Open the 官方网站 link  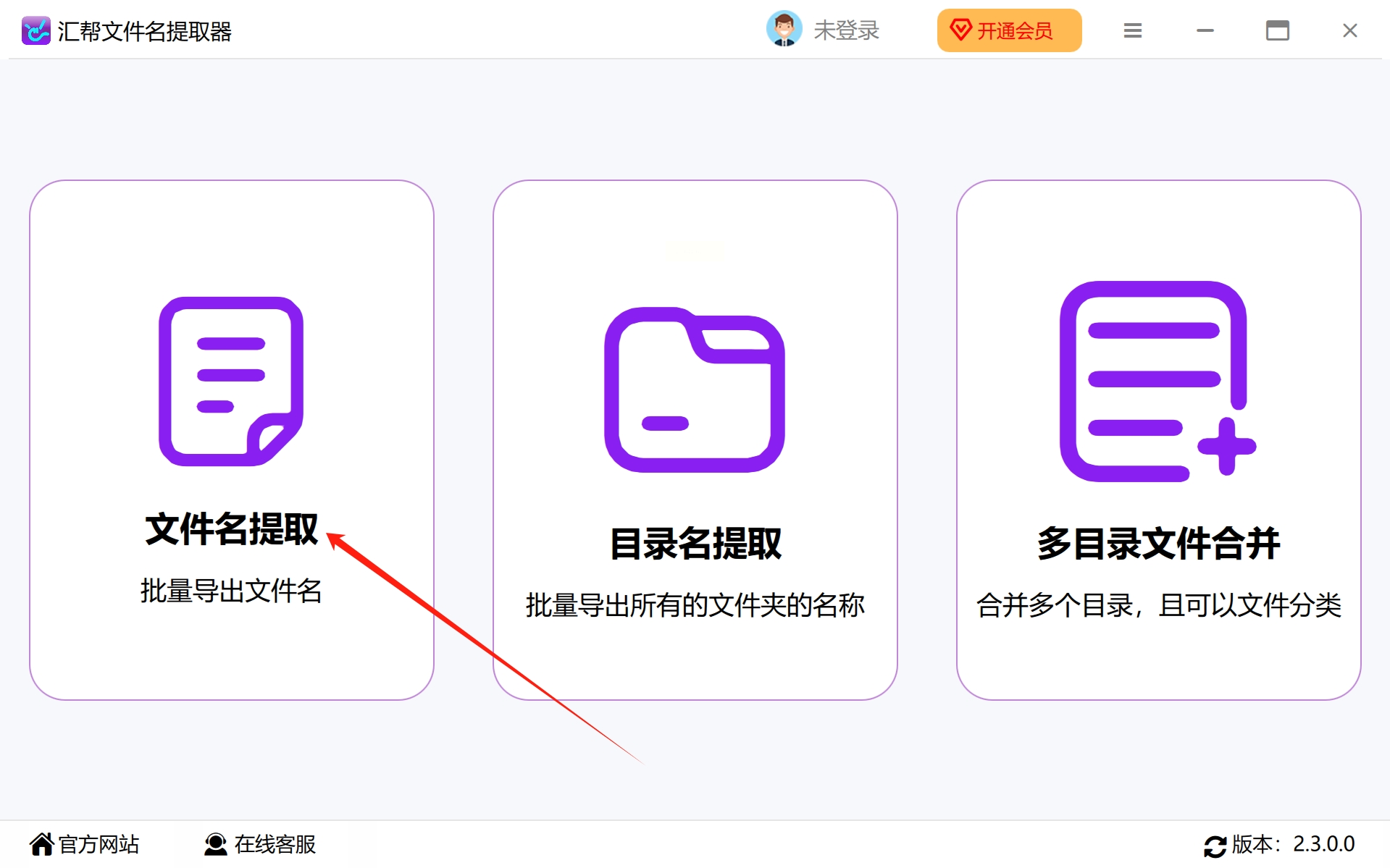click(99, 844)
